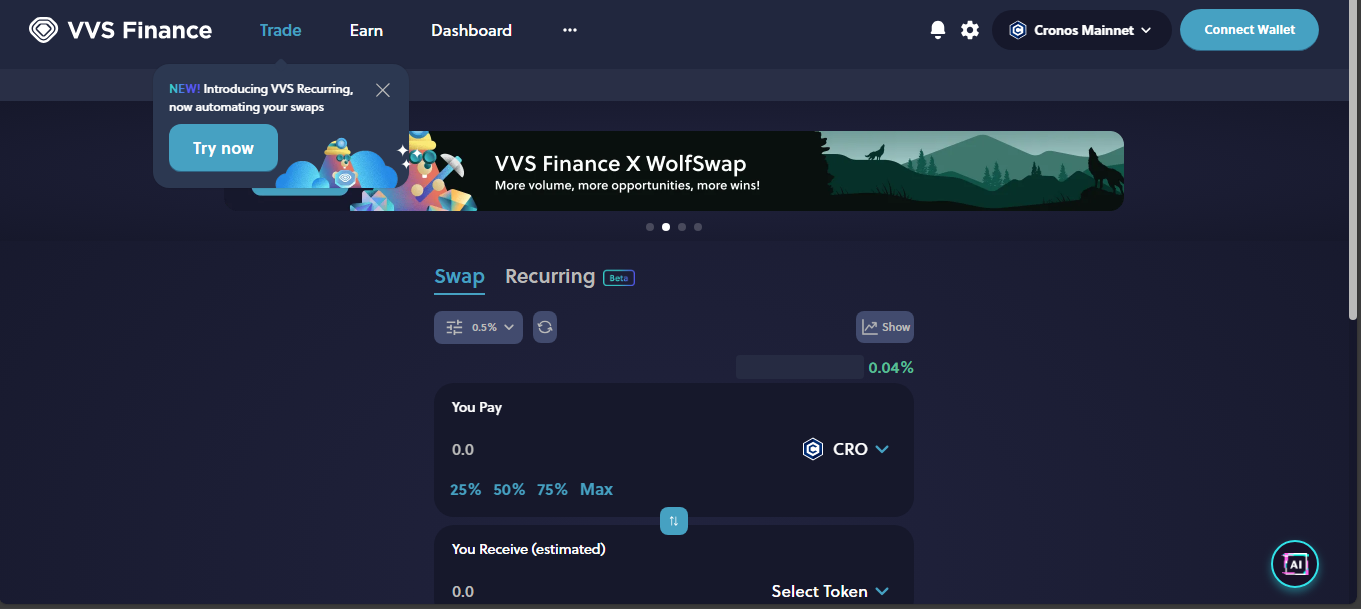Go to second banner carousel dot

(666, 227)
